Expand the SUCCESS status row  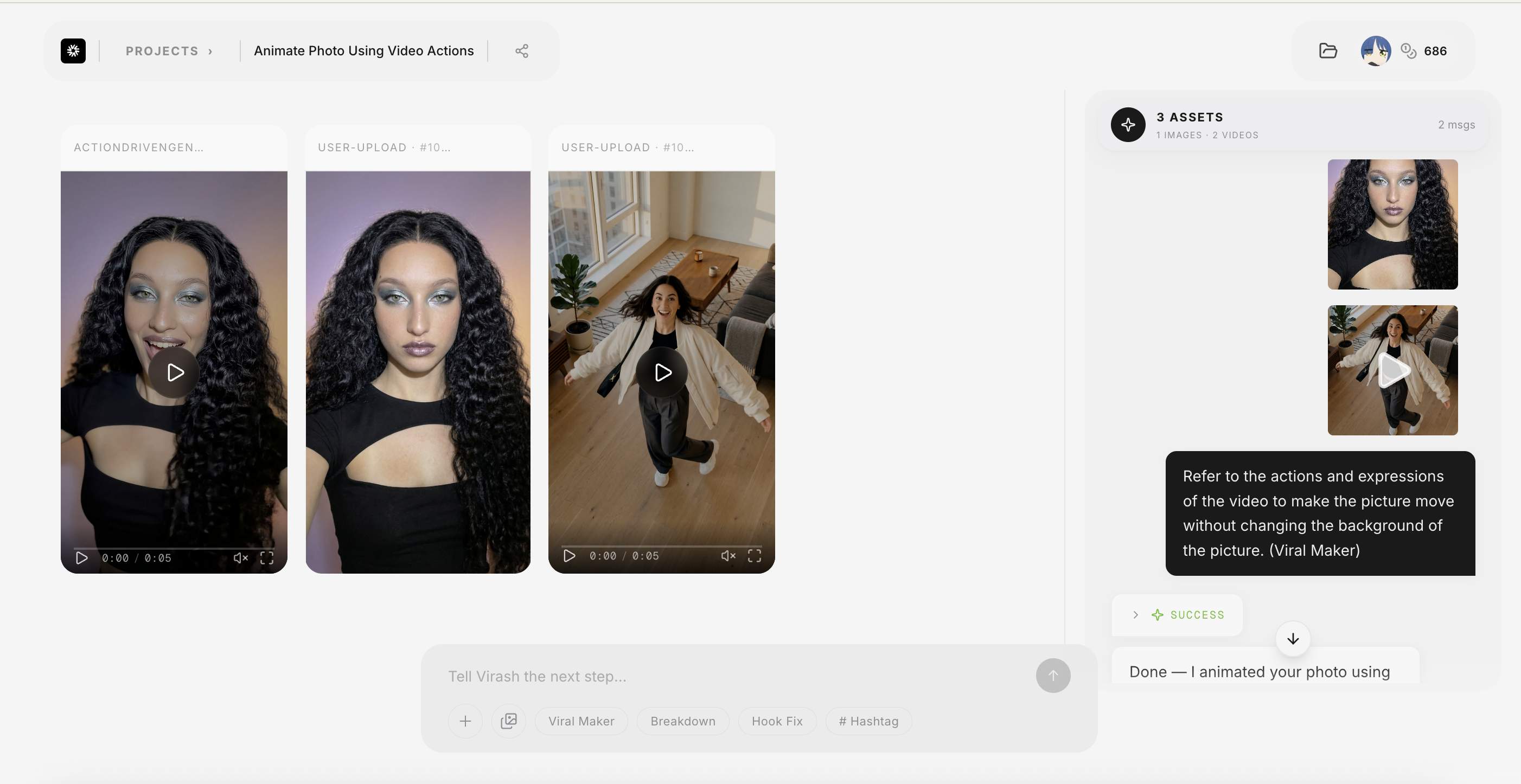1135,614
